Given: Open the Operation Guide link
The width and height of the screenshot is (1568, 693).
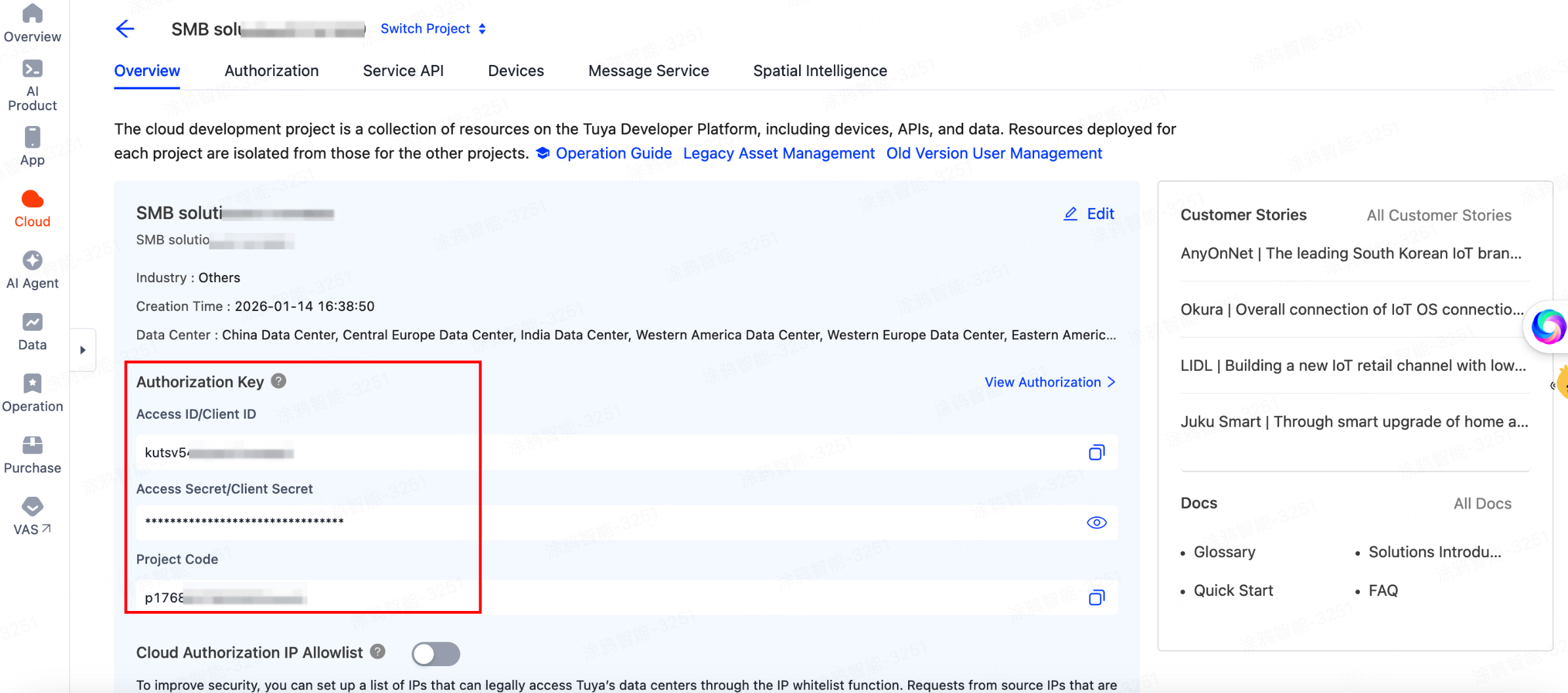Looking at the screenshot, I should (x=613, y=154).
